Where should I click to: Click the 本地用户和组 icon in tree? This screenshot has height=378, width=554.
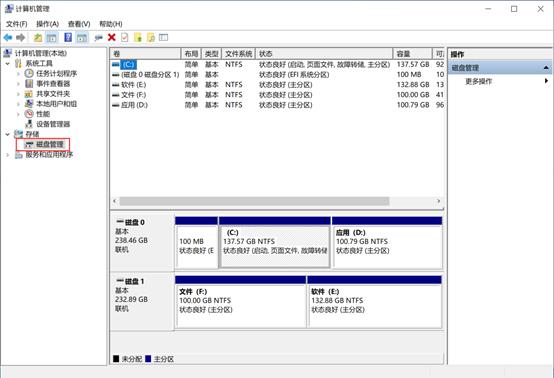tap(29, 104)
